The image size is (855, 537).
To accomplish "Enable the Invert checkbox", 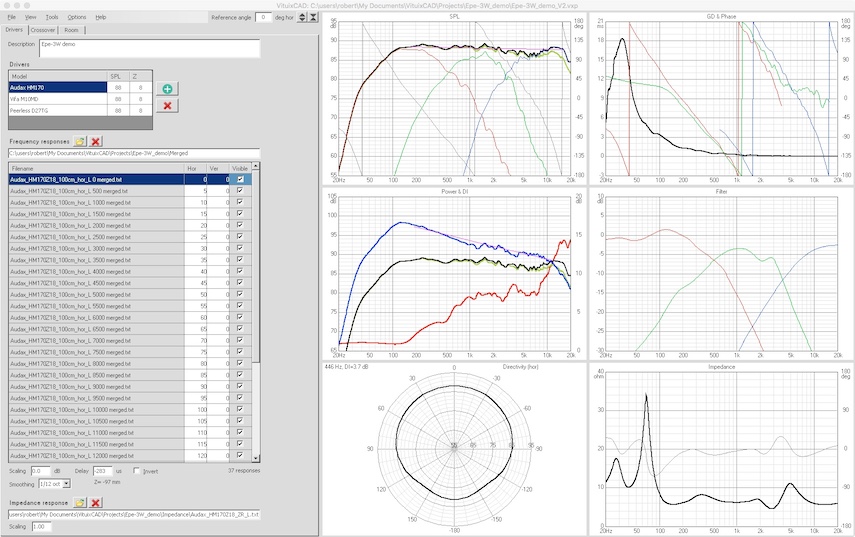I will click(136, 470).
